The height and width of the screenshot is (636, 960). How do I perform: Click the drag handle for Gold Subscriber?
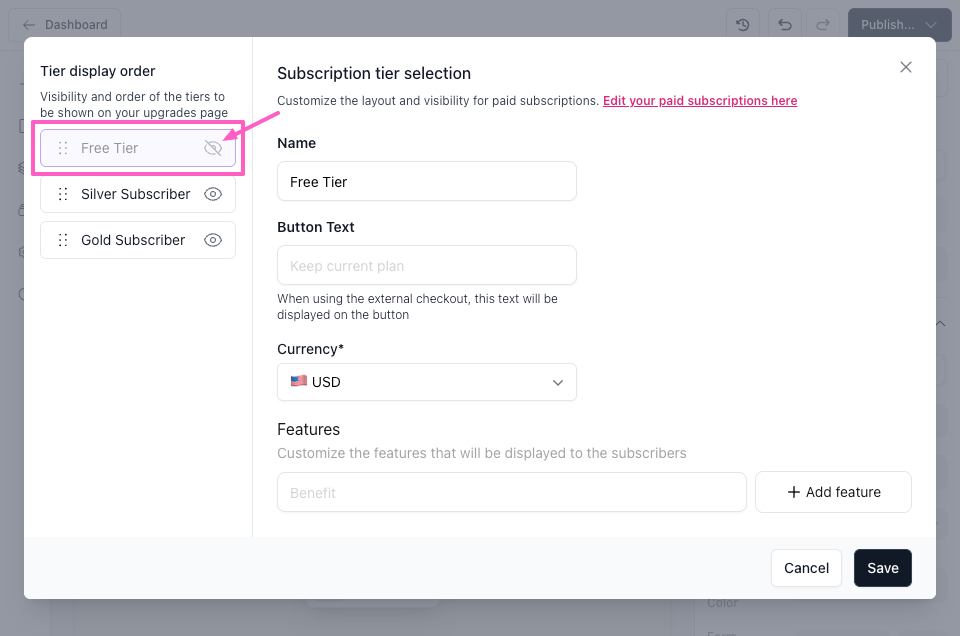(x=63, y=240)
